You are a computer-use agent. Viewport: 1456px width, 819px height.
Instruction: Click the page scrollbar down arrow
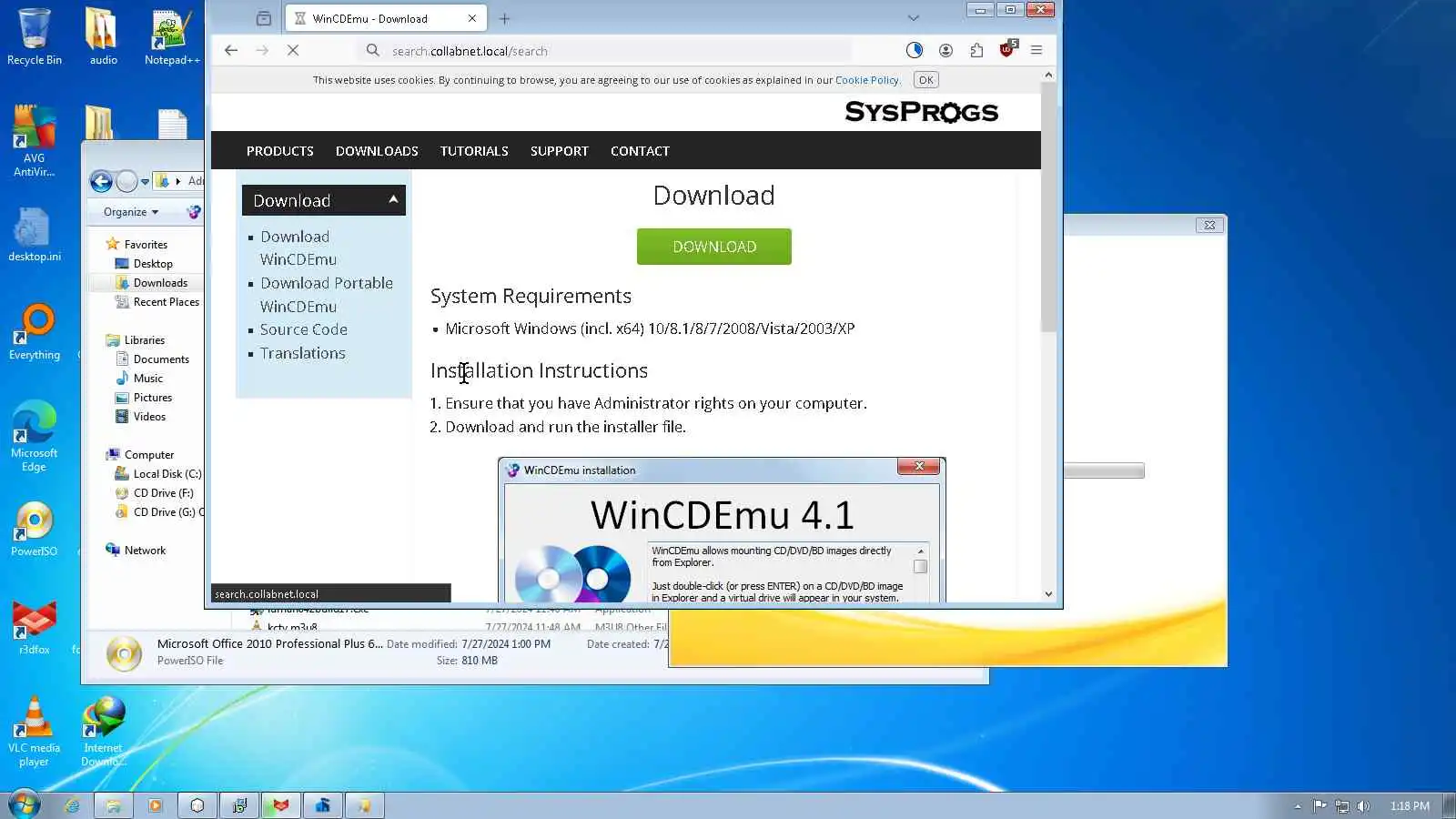1048,593
